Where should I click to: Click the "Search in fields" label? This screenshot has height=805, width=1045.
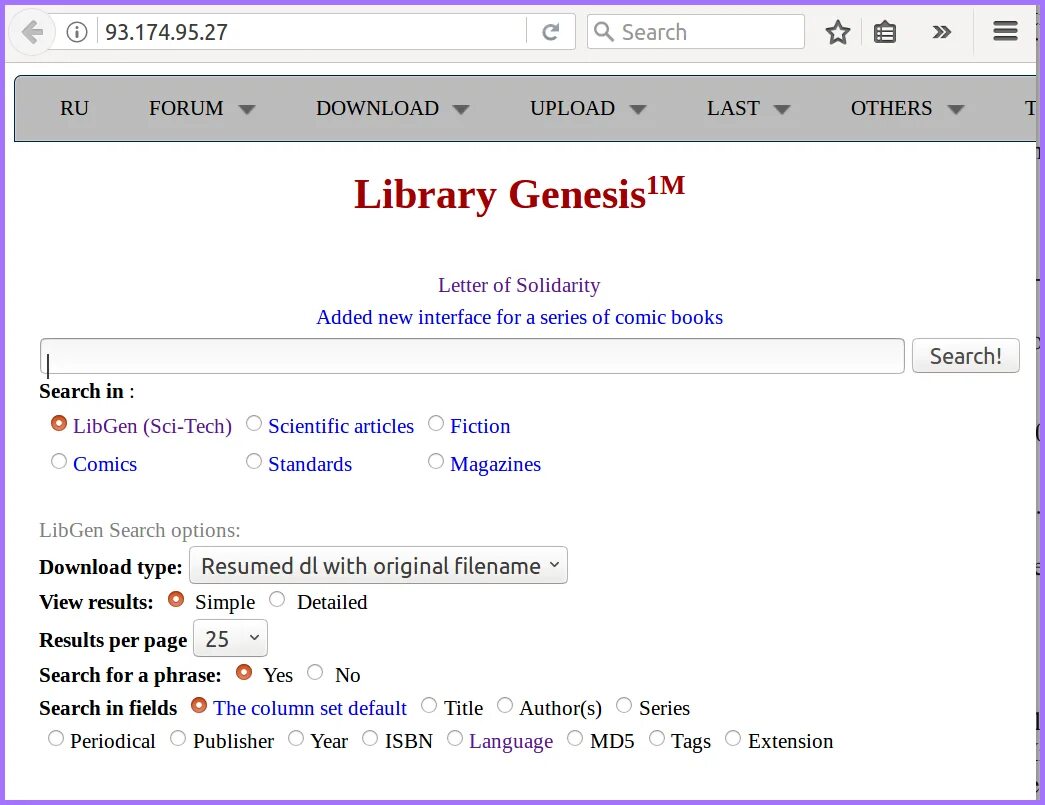click(x=108, y=708)
